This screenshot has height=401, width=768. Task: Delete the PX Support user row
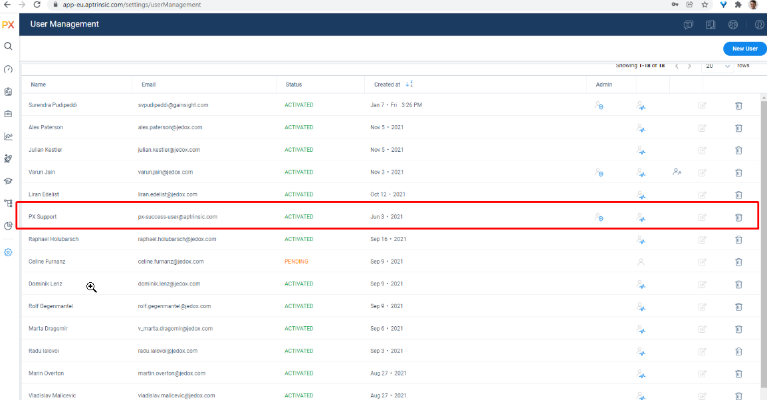tap(739, 216)
